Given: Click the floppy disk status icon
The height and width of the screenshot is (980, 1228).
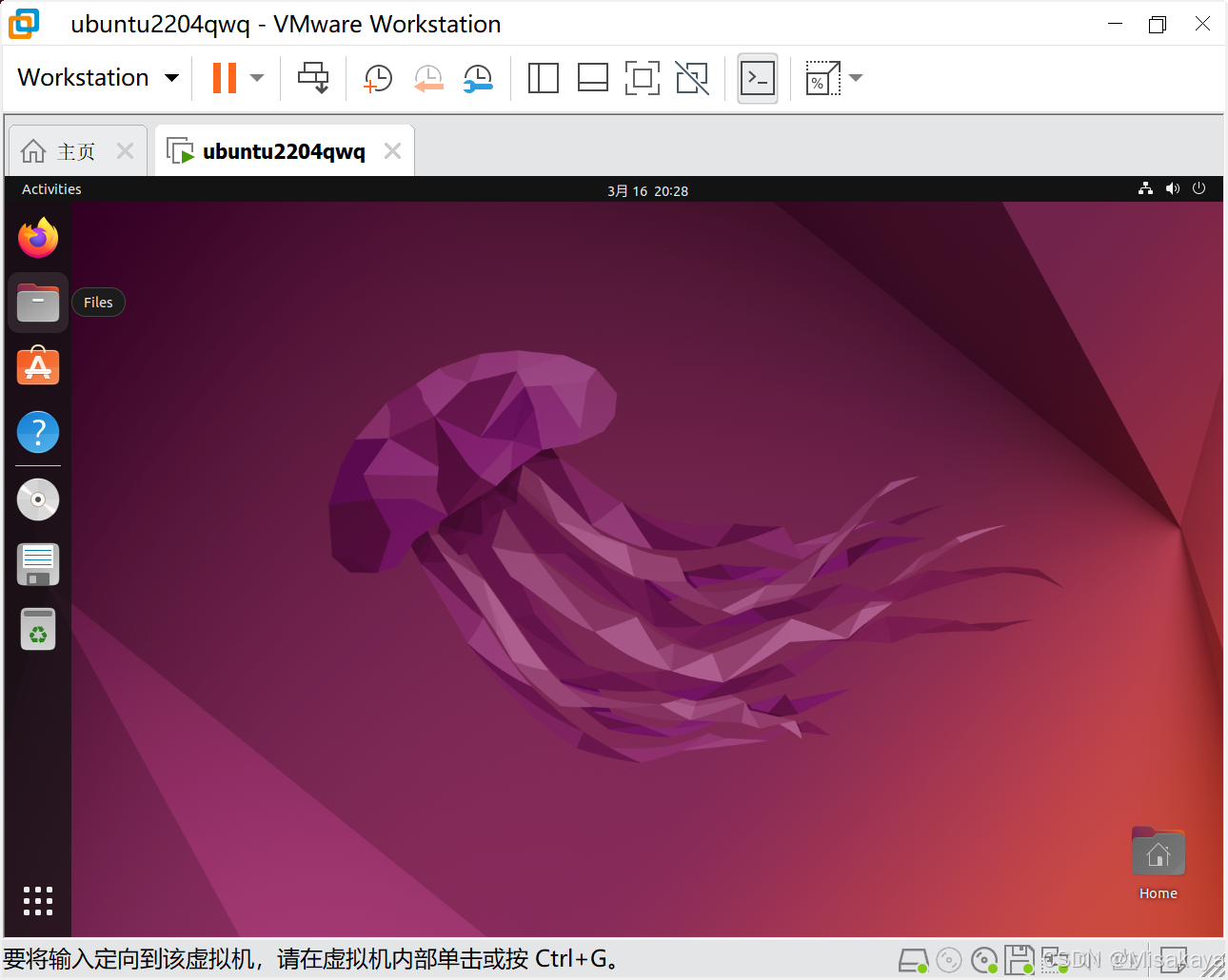Looking at the screenshot, I should 1019,960.
